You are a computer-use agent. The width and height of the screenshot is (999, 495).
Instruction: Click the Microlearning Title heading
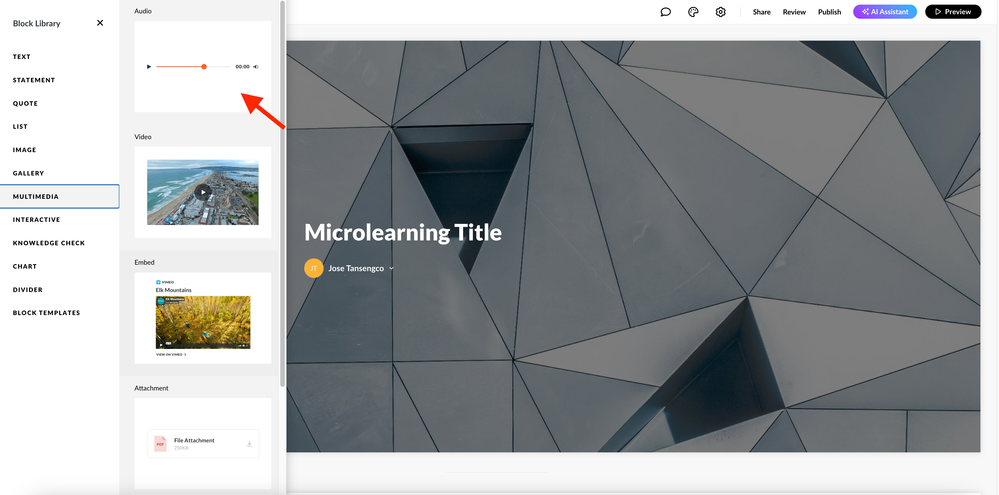tap(403, 233)
